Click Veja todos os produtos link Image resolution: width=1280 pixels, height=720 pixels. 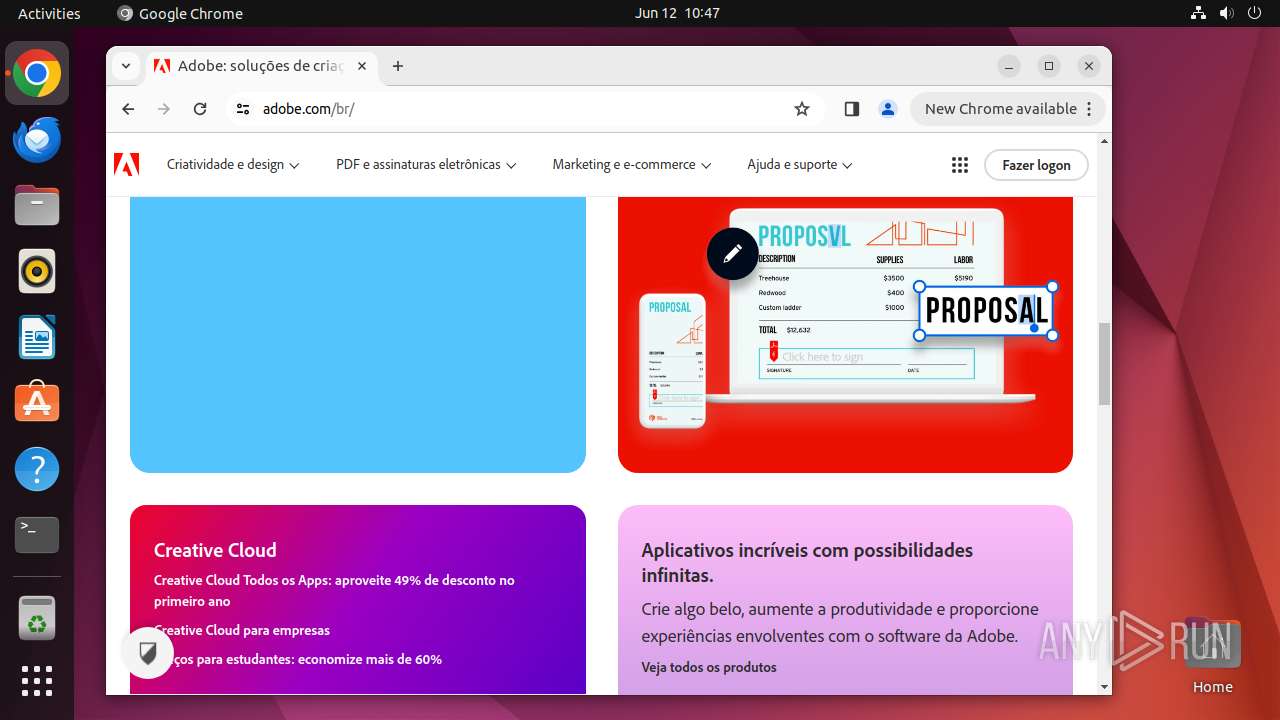(709, 667)
